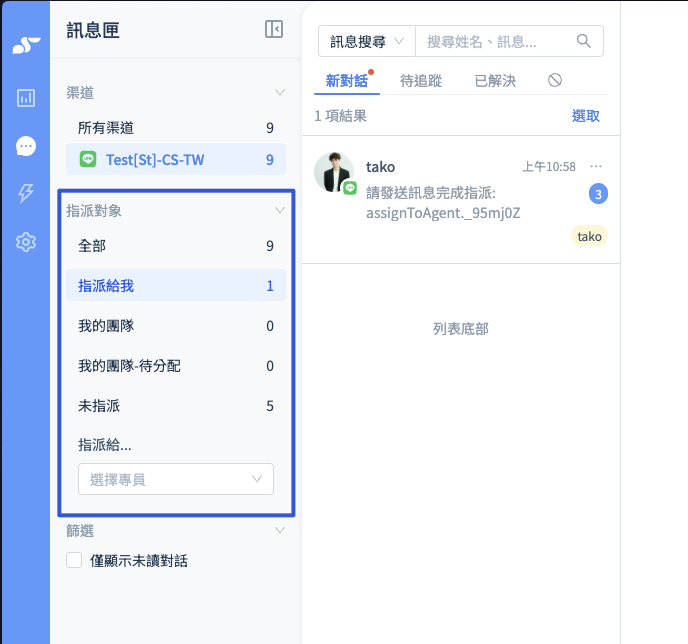Screen dimensions: 688x644
Task: Select 全部 assignee filter
Action: click(176, 246)
